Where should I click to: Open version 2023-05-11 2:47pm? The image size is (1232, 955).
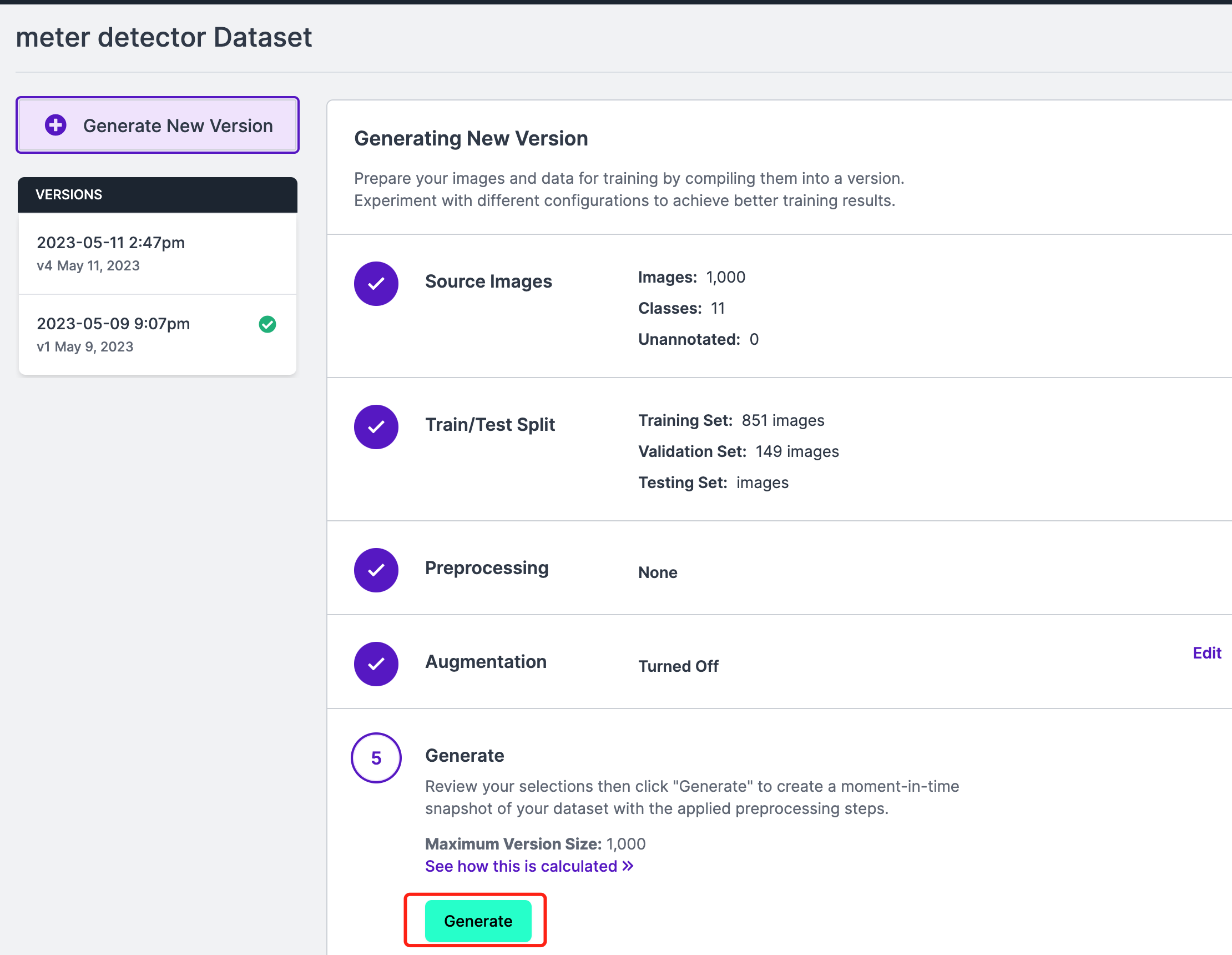coord(158,253)
